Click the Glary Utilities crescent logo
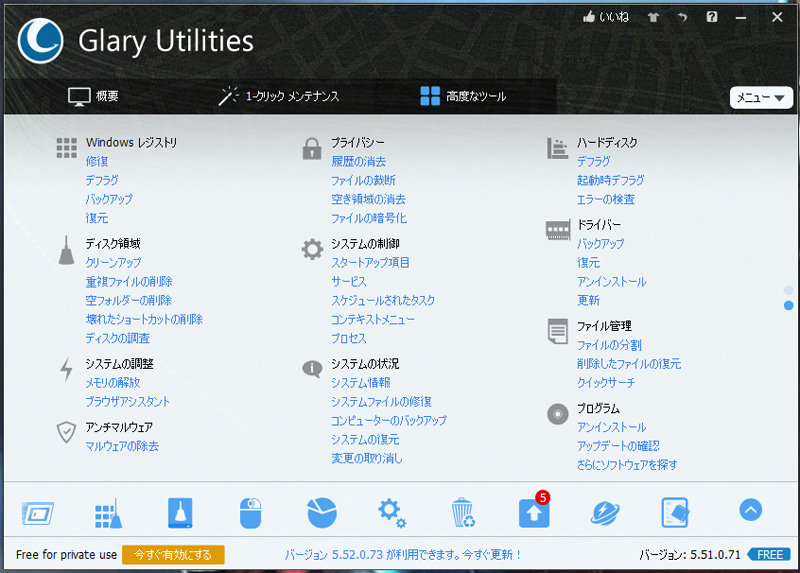This screenshot has height=573, width=800. (40, 41)
